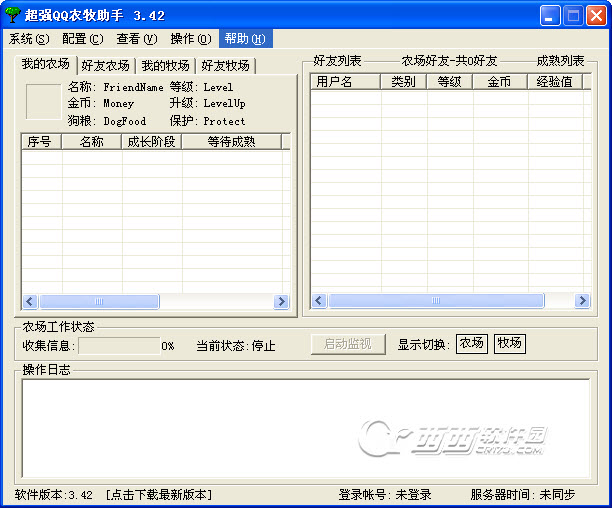Minimize the 超强QQ农牧助手 window
612x508 pixels.
tap(550, 16)
